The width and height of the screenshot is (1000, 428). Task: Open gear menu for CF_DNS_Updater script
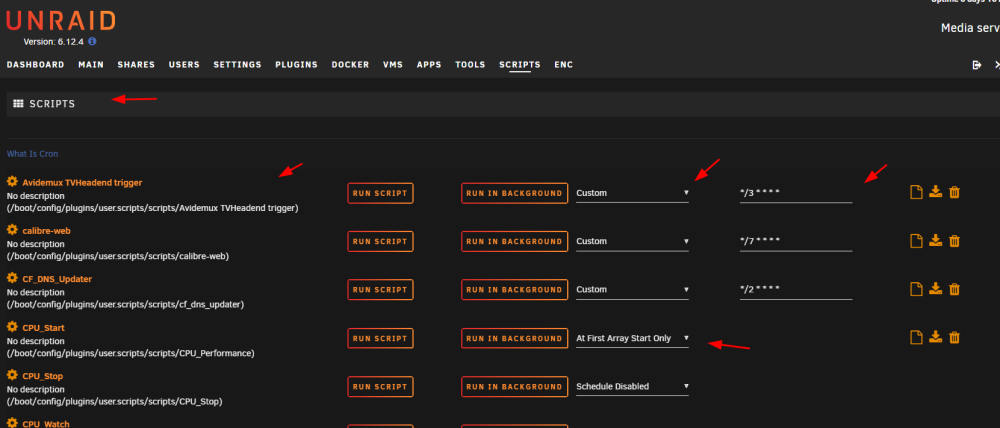pos(12,278)
